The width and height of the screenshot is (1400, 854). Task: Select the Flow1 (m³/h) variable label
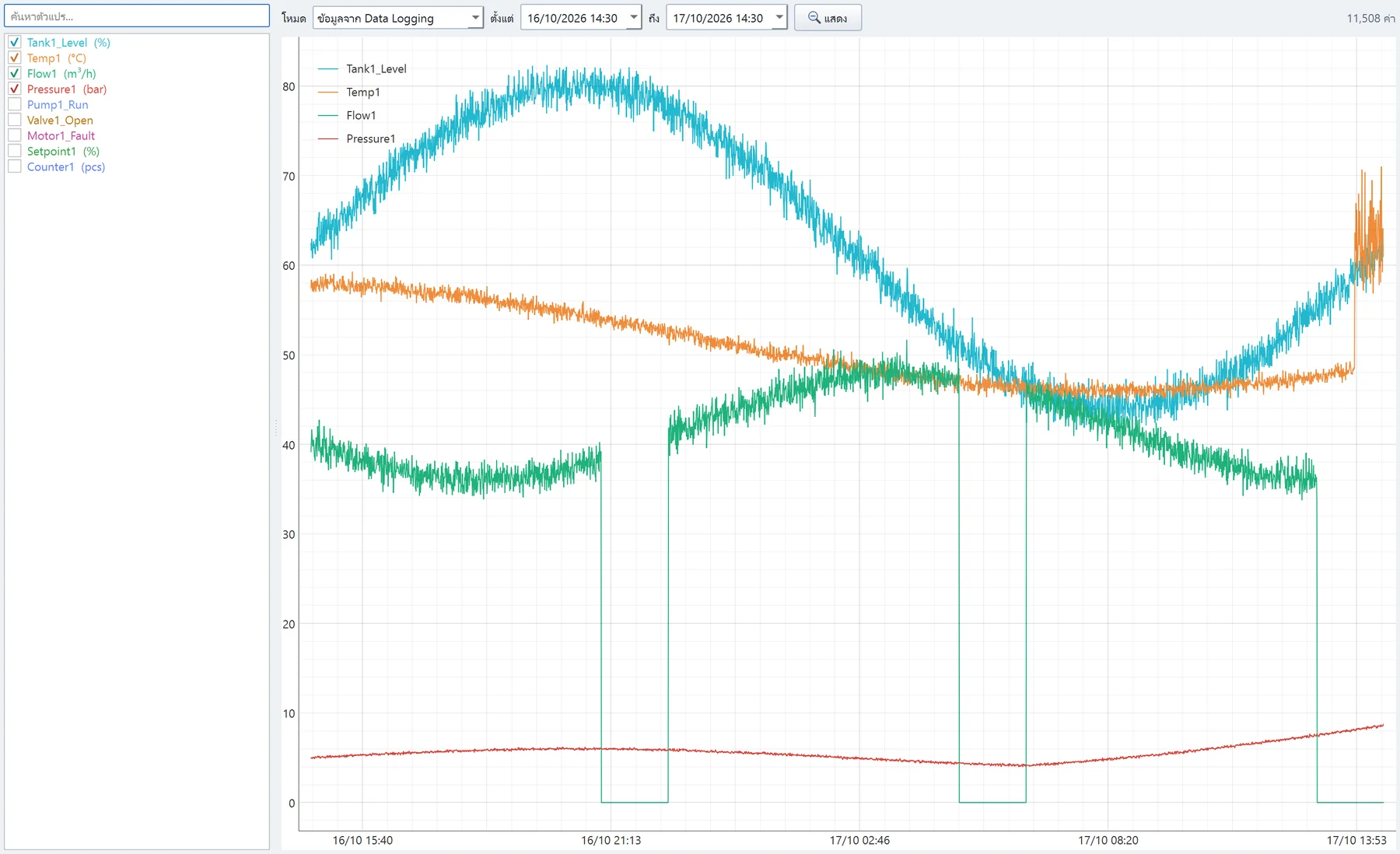61,73
